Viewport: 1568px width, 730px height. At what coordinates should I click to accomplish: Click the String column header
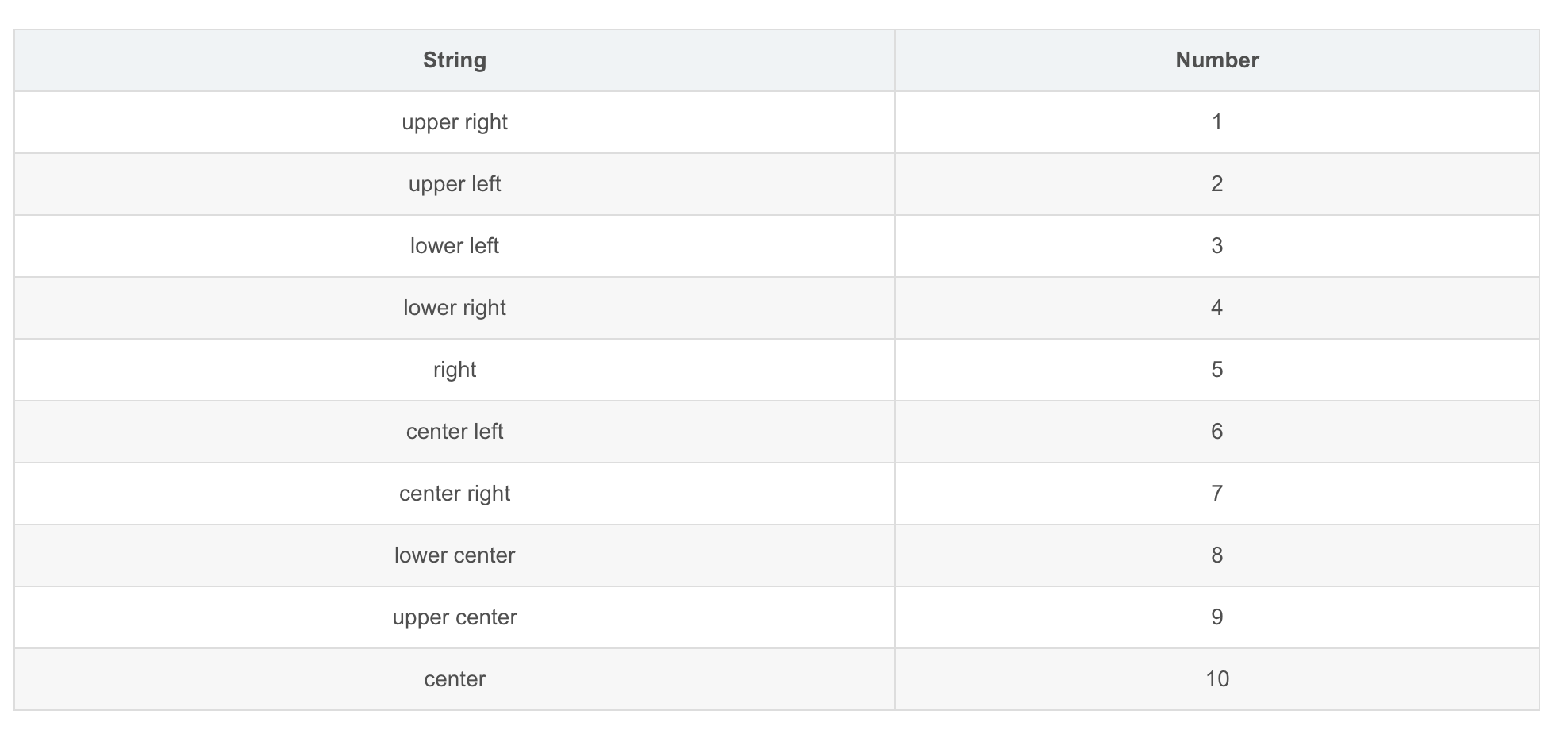454,60
